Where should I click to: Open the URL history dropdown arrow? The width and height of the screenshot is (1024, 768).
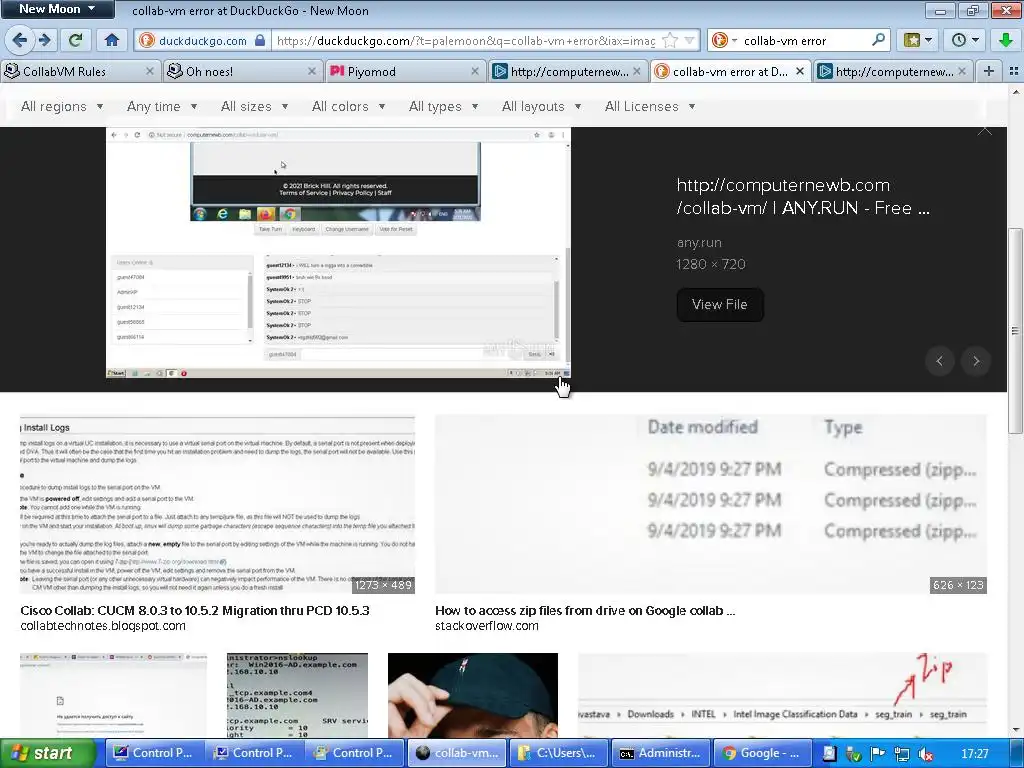(x=690, y=40)
